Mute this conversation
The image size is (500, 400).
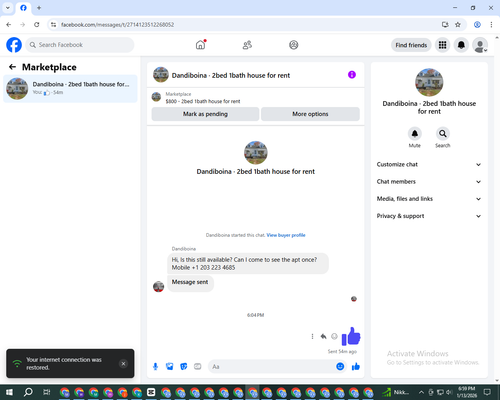[415, 134]
